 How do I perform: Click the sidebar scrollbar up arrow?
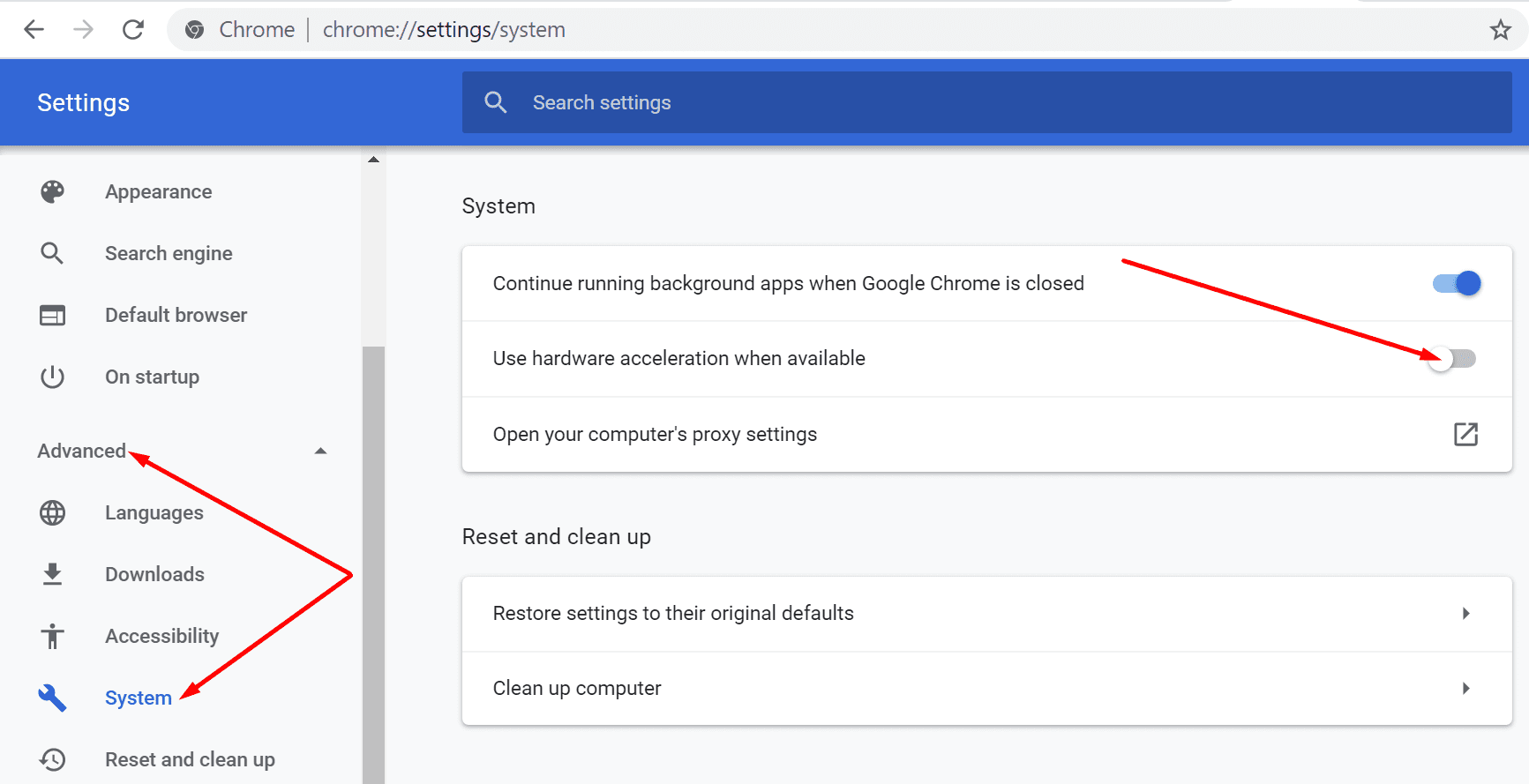[x=373, y=160]
